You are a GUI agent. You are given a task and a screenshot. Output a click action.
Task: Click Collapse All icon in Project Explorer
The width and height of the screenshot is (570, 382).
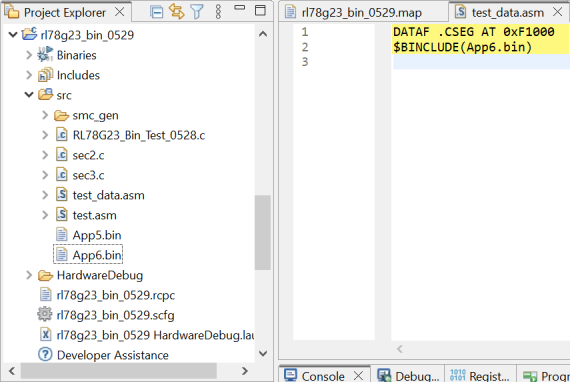point(157,12)
